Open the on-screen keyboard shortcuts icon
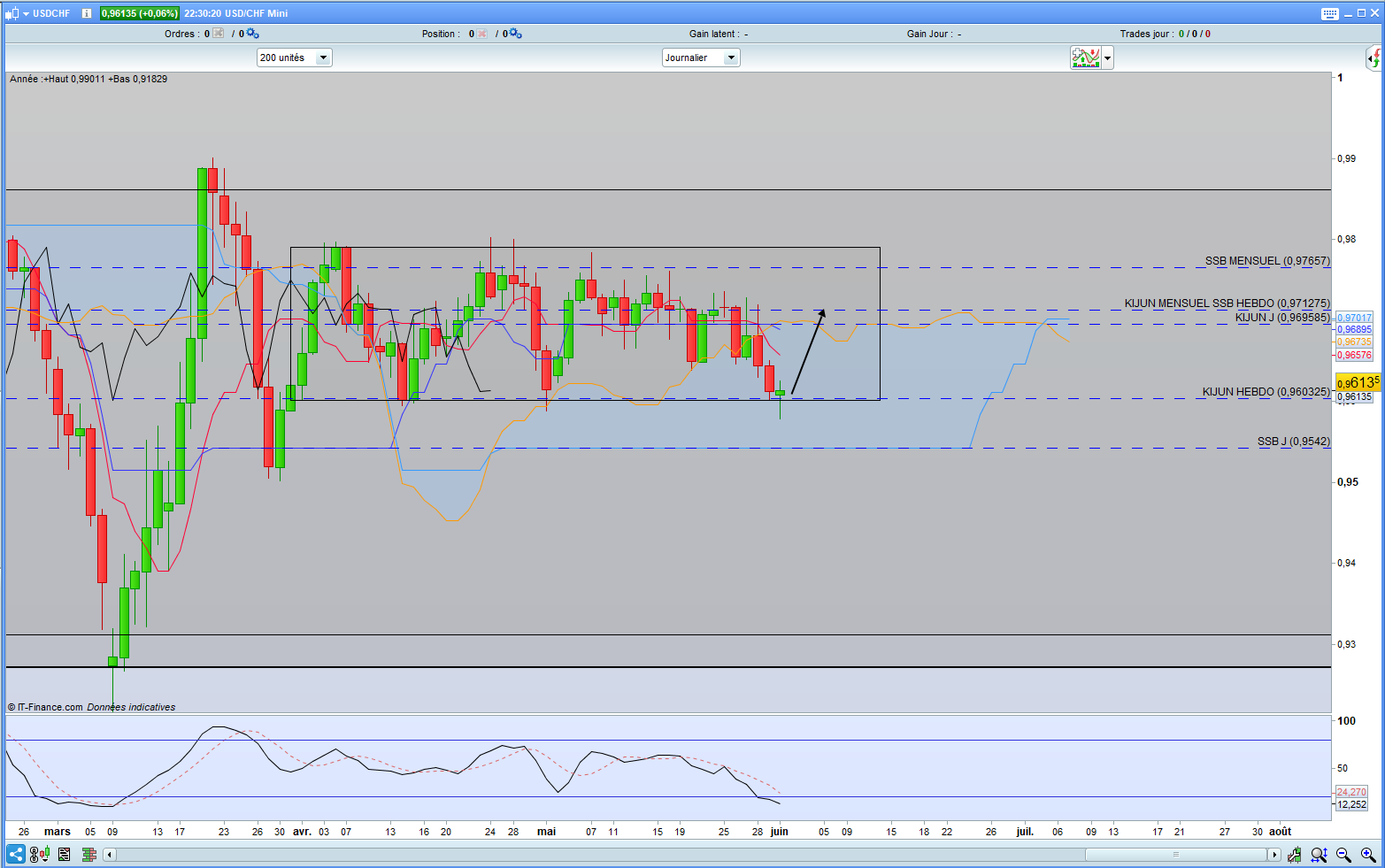Screen dimensions: 1385x868 pyautogui.click(x=1330, y=13)
